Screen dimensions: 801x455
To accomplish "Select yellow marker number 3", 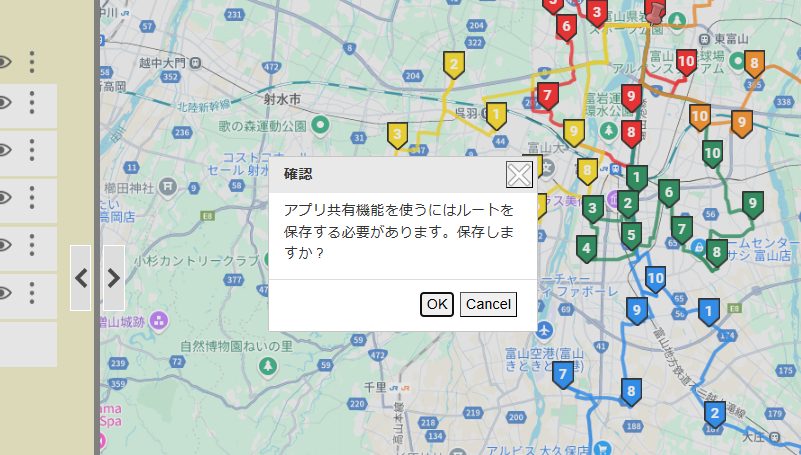I will (x=397, y=134).
